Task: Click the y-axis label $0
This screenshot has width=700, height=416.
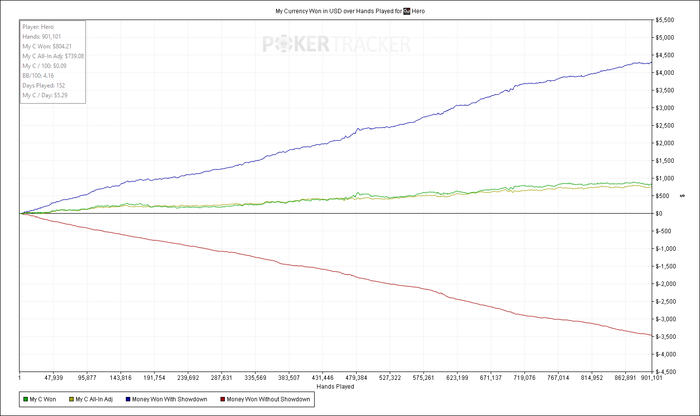Action: pyautogui.click(x=659, y=214)
